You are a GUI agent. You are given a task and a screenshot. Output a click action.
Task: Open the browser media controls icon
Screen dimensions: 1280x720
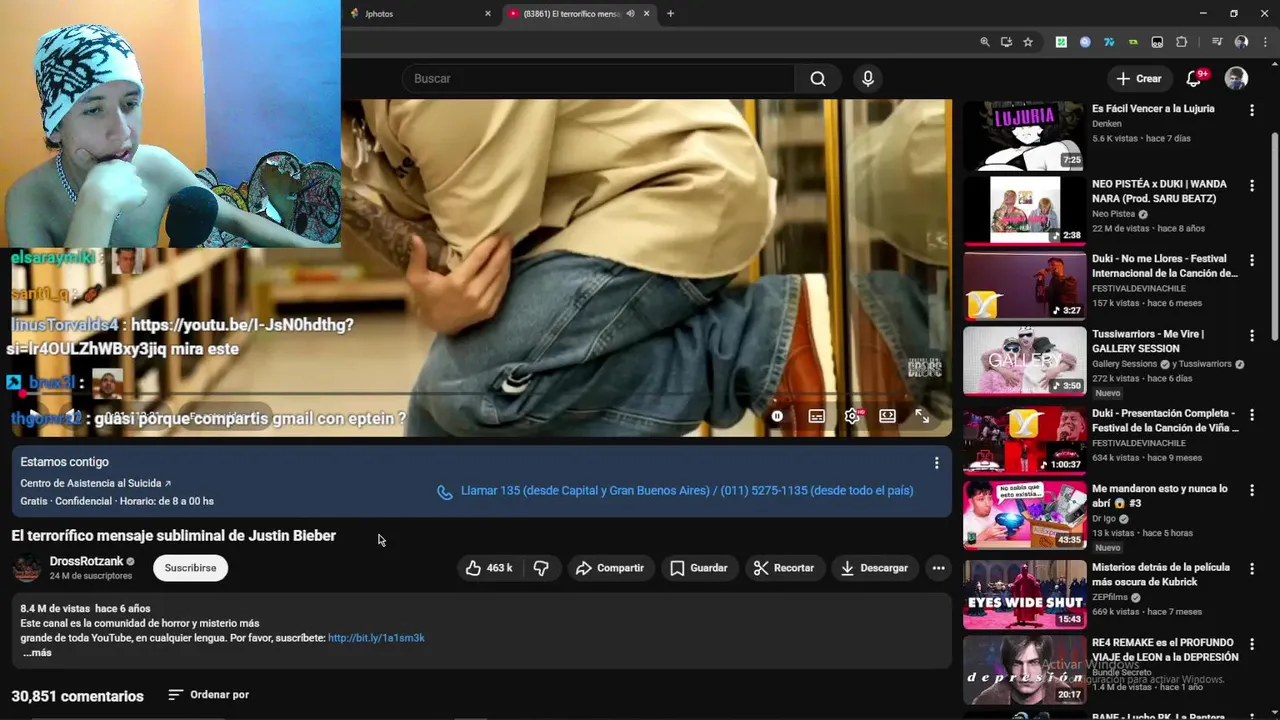1217,42
